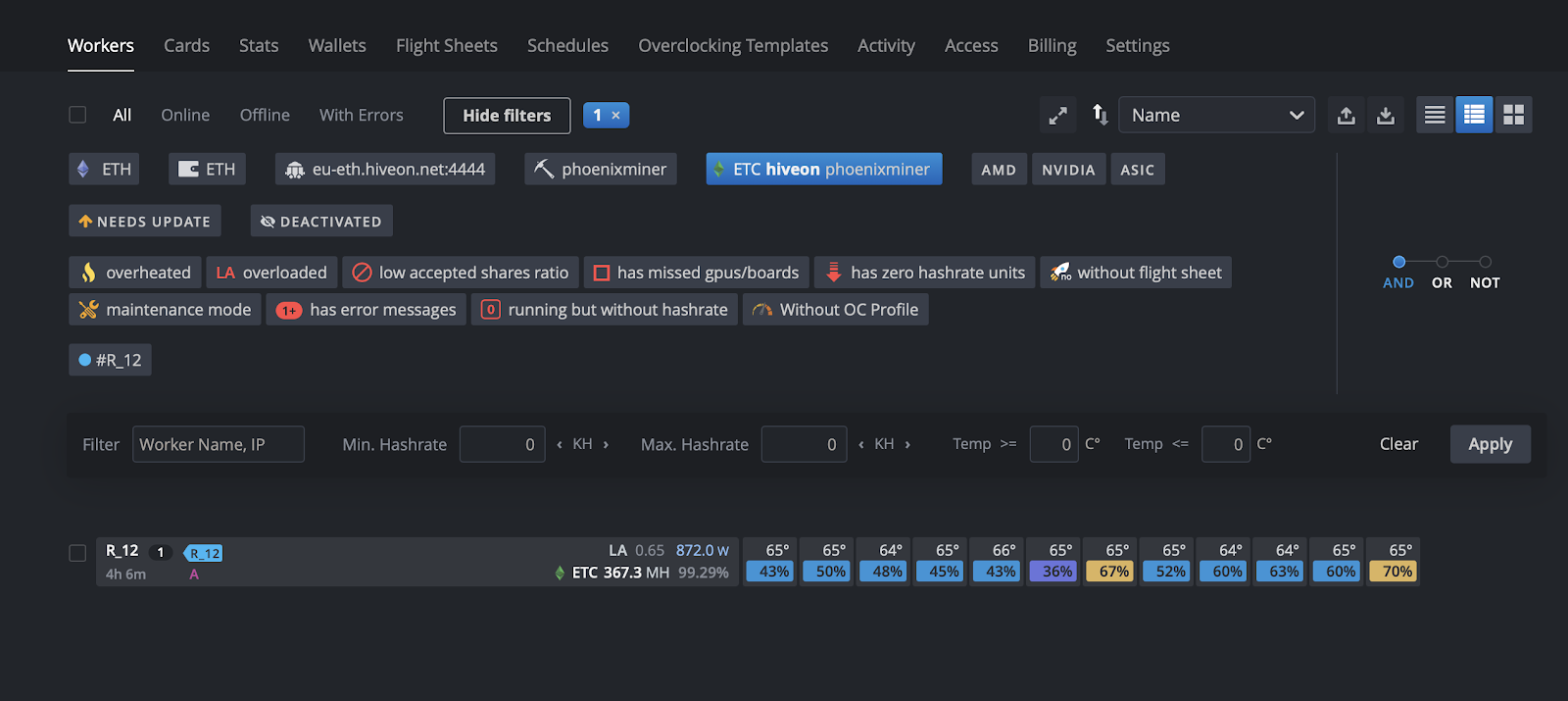
Task: Go to the Overclocking Templates tab
Action: [733, 46]
